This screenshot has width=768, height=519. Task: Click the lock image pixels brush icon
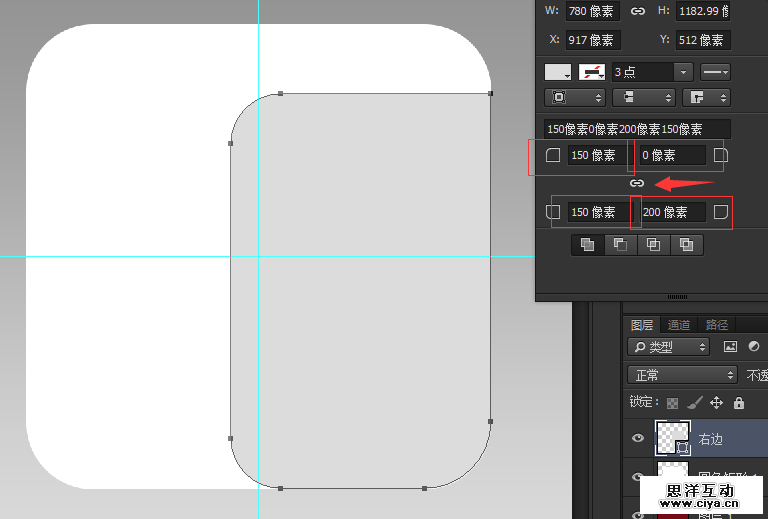[x=694, y=403]
